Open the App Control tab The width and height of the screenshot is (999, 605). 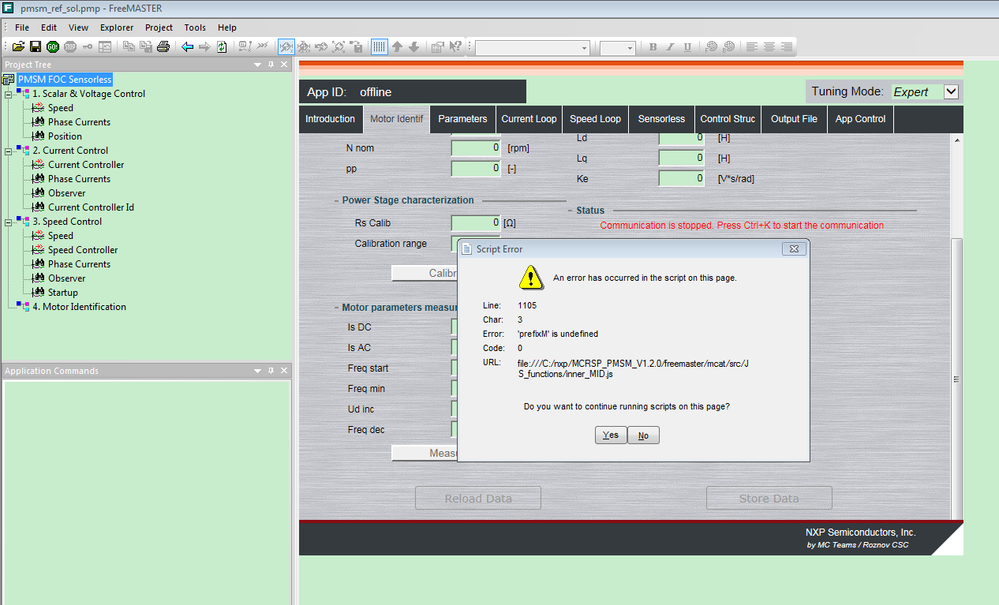(x=860, y=119)
